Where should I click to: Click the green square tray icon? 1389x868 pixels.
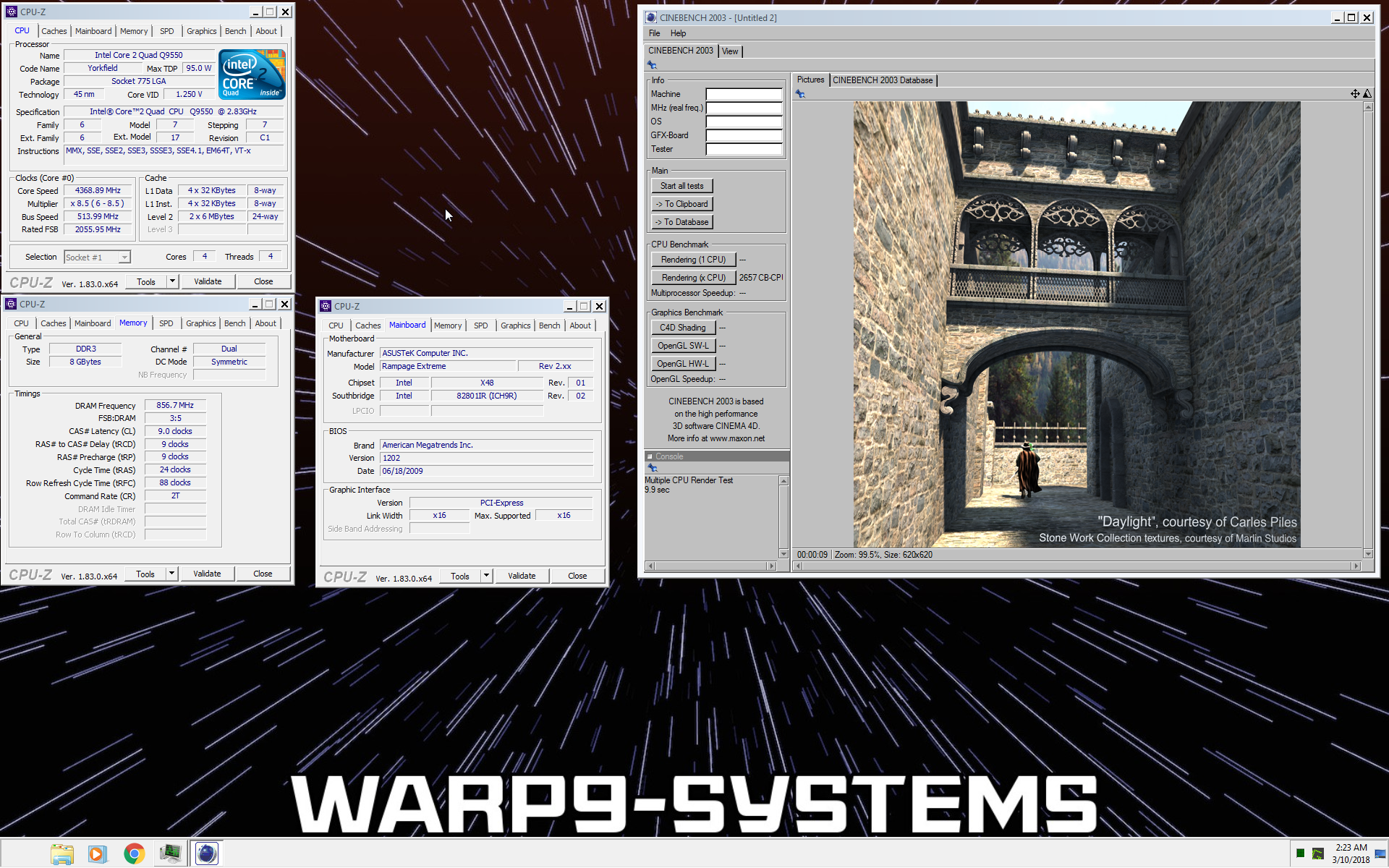tap(1300, 854)
